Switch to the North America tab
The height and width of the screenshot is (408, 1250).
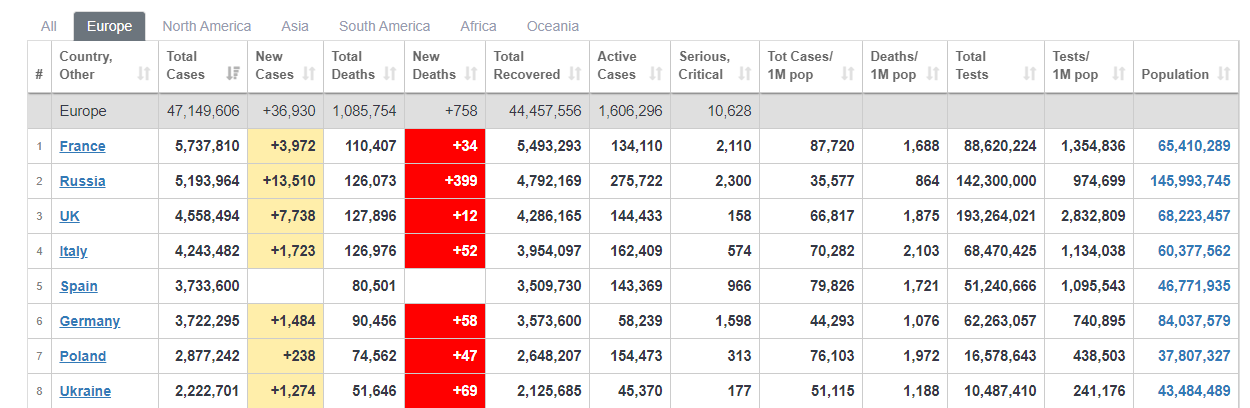(206, 26)
